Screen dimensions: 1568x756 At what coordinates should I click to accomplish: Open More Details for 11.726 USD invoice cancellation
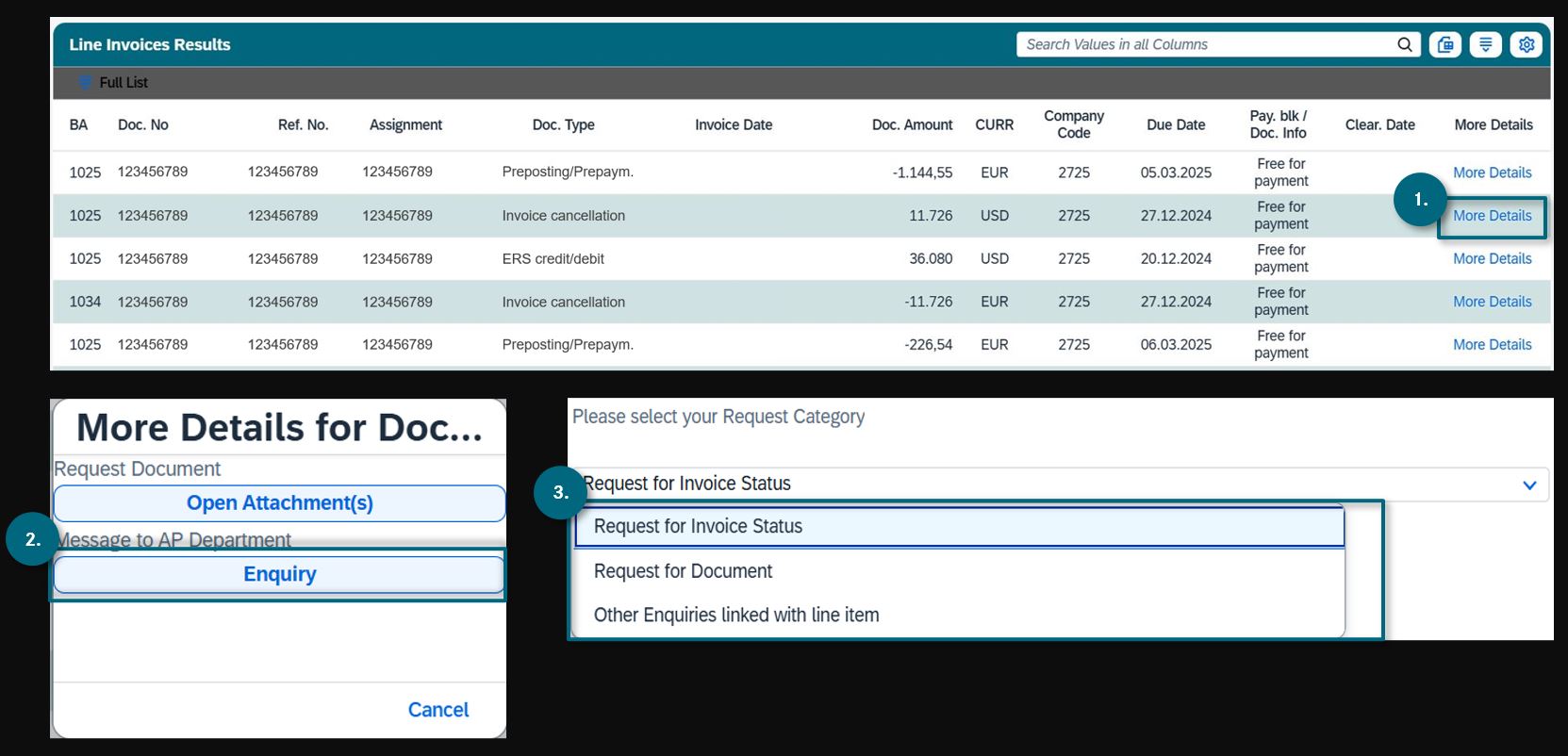(x=1492, y=216)
